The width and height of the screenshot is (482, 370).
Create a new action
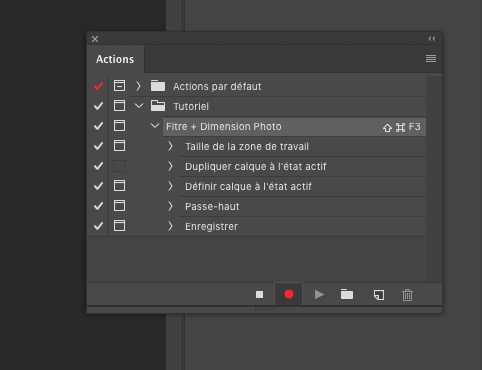379,295
